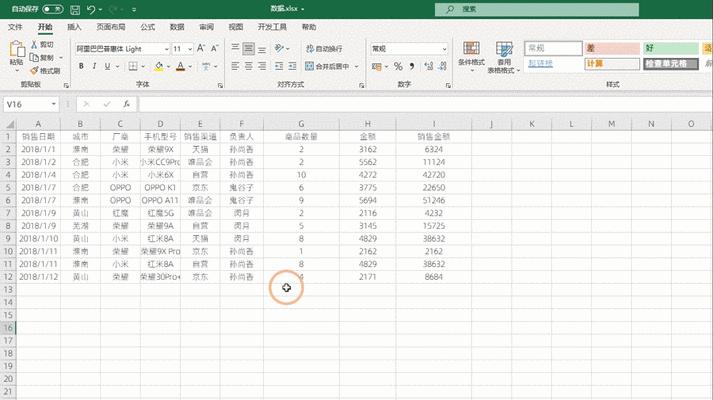Click the Copy button
Image resolution: width=713 pixels, height=400 pixels.
point(43,58)
